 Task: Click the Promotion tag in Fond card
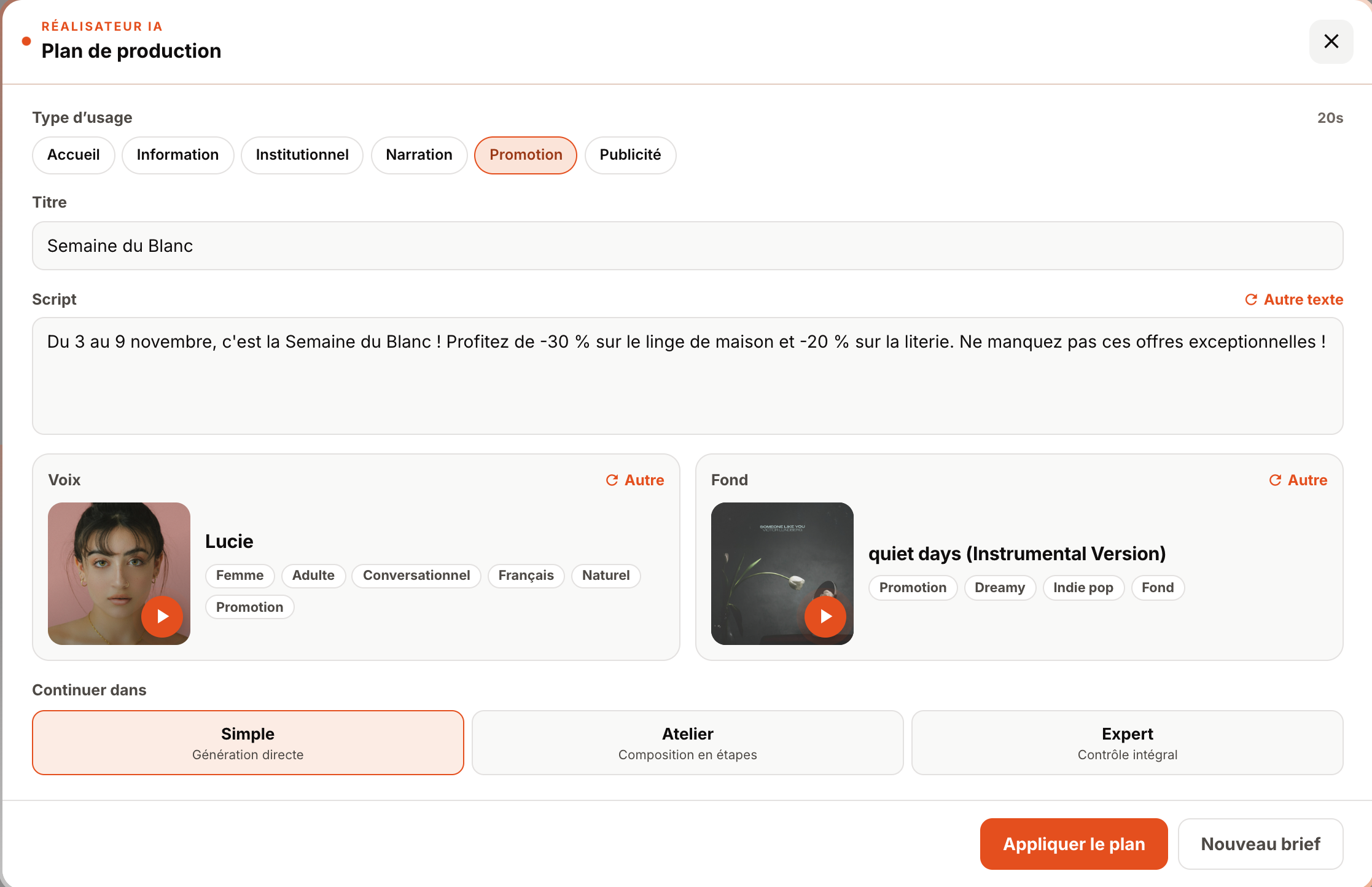coord(913,588)
